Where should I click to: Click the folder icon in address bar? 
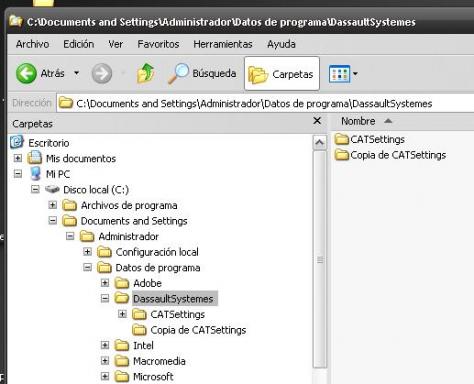66,103
